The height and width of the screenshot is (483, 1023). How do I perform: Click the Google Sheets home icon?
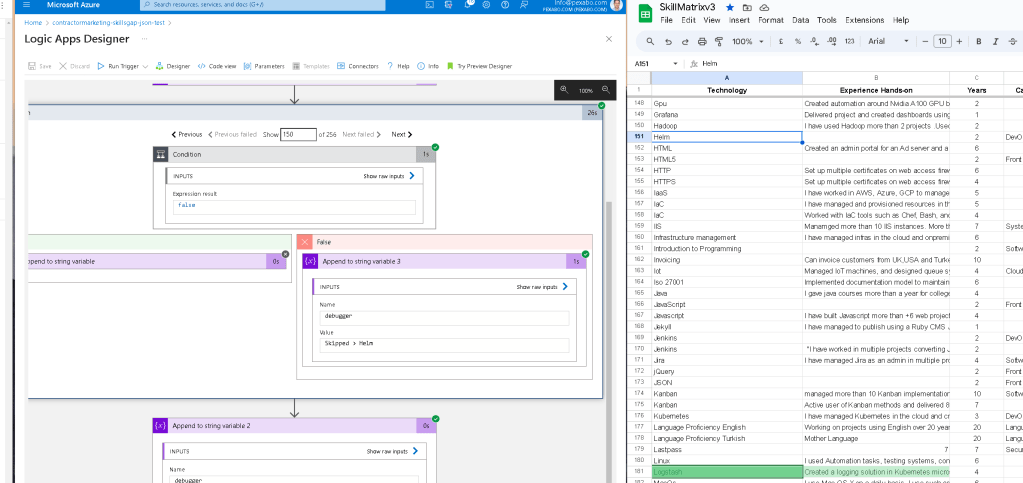point(645,14)
